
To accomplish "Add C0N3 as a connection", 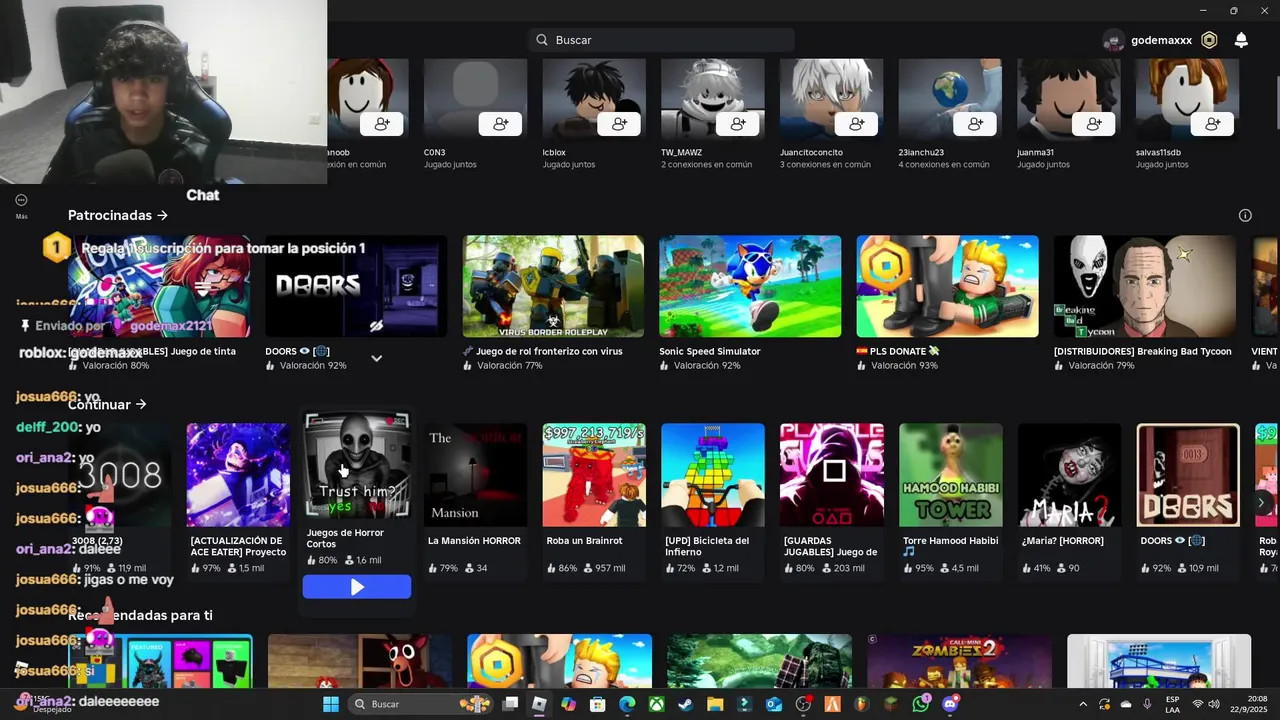I will pos(500,124).
